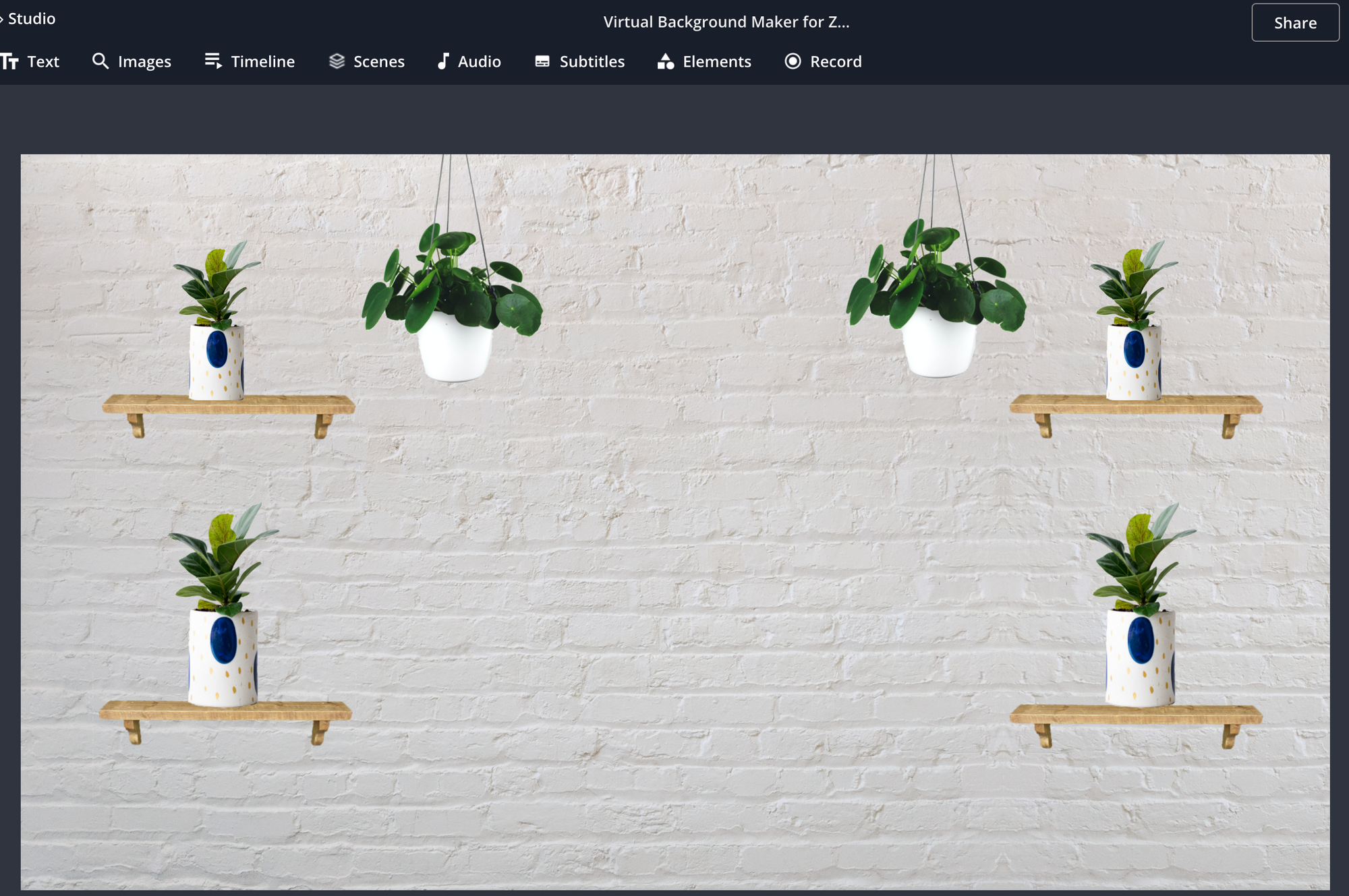The image size is (1349, 896).
Task: Expand the Audio options menu
Action: click(469, 62)
